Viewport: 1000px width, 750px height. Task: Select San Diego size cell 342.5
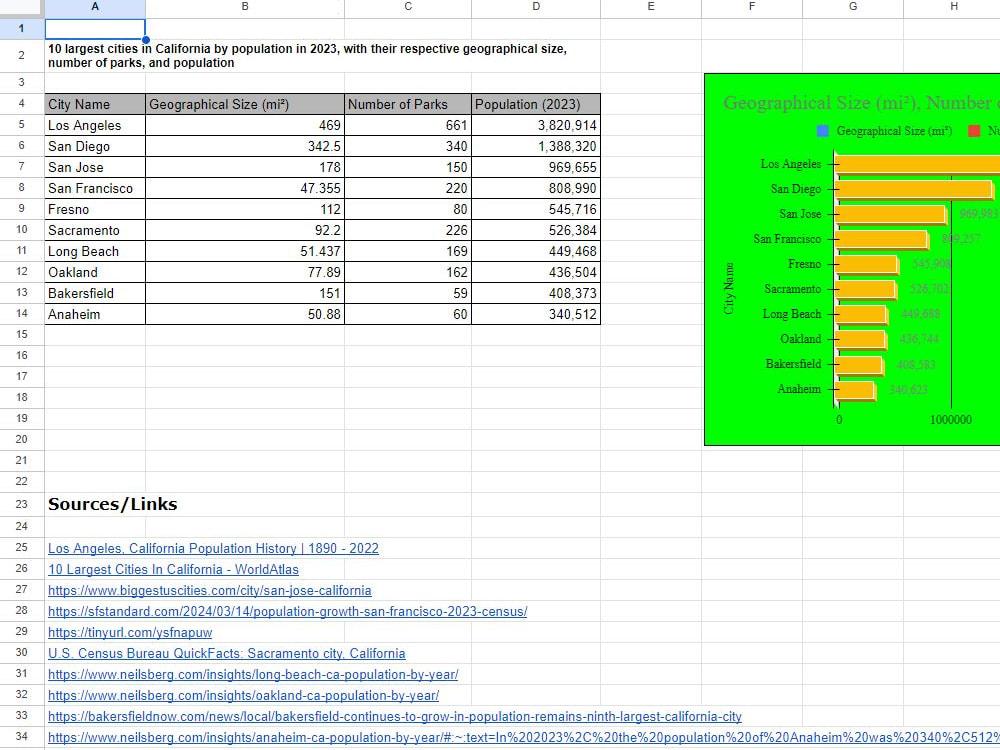click(x=245, y=147)
